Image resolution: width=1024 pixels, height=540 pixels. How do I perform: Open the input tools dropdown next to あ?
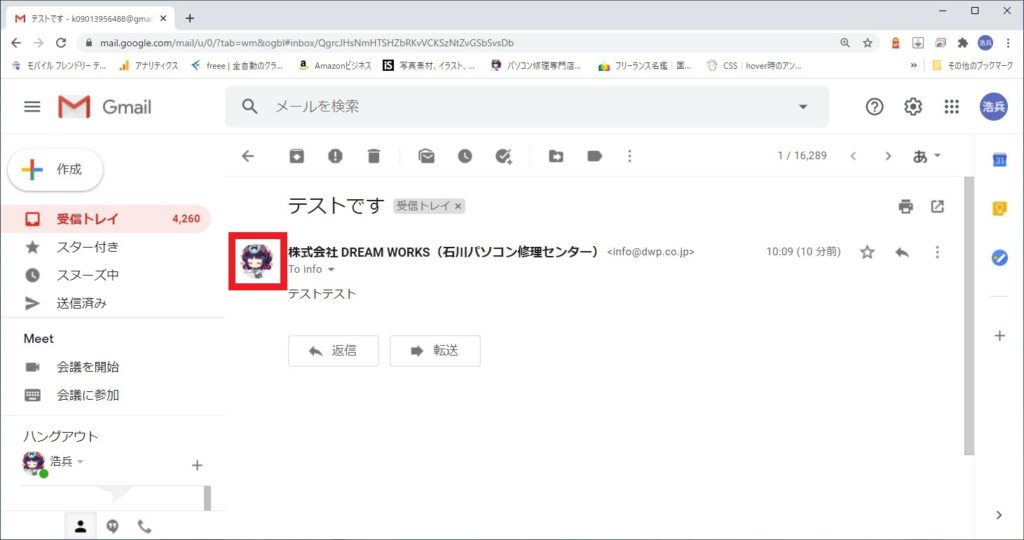click(937, 156)
